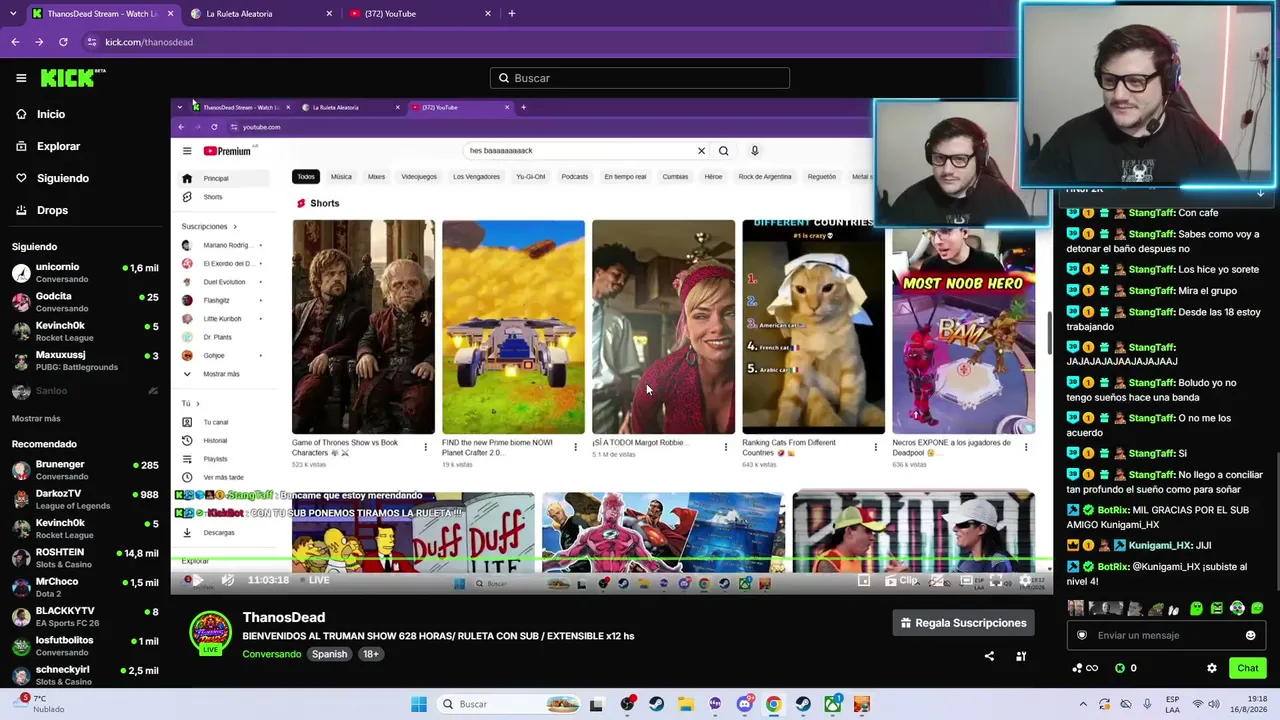This screenshot has height=720, width=1280.
Task: Open the Windows Start menu
Action: click(419, 704)
